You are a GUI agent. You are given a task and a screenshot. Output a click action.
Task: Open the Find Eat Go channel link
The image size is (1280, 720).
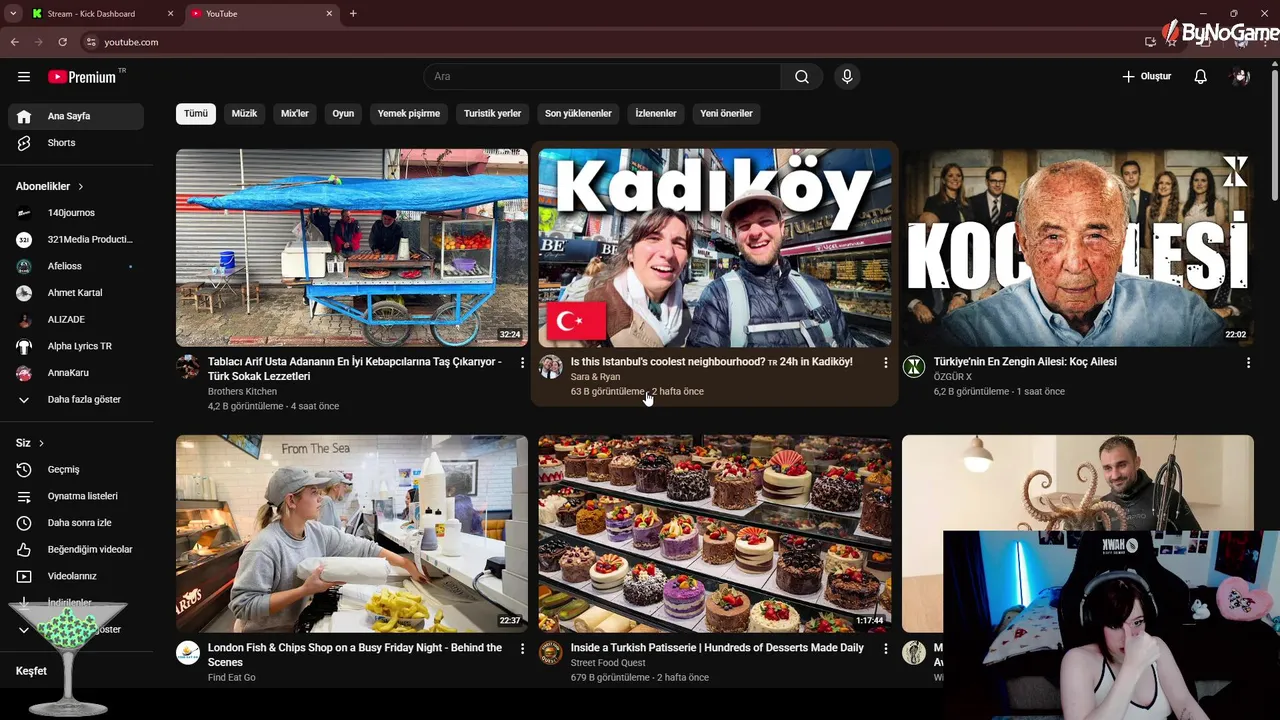point(232,678)
